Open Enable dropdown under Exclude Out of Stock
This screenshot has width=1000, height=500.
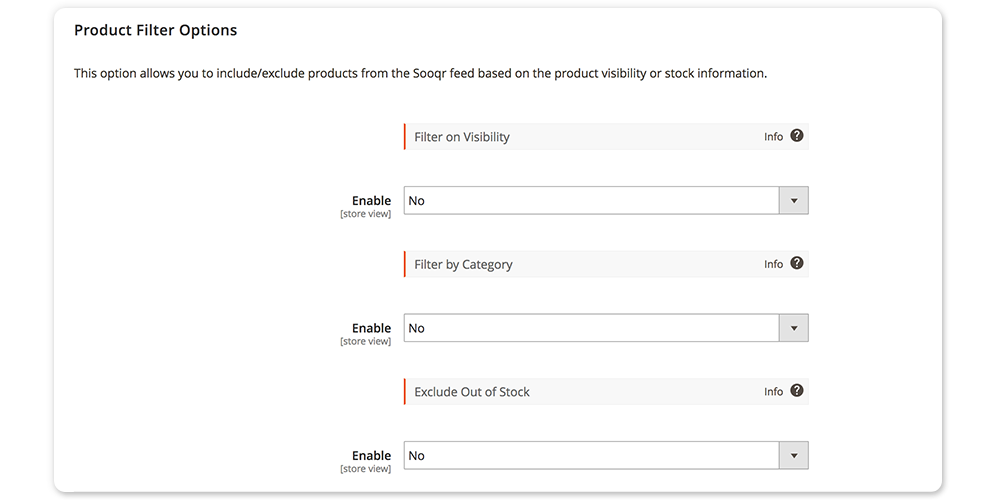click(605, 456)
